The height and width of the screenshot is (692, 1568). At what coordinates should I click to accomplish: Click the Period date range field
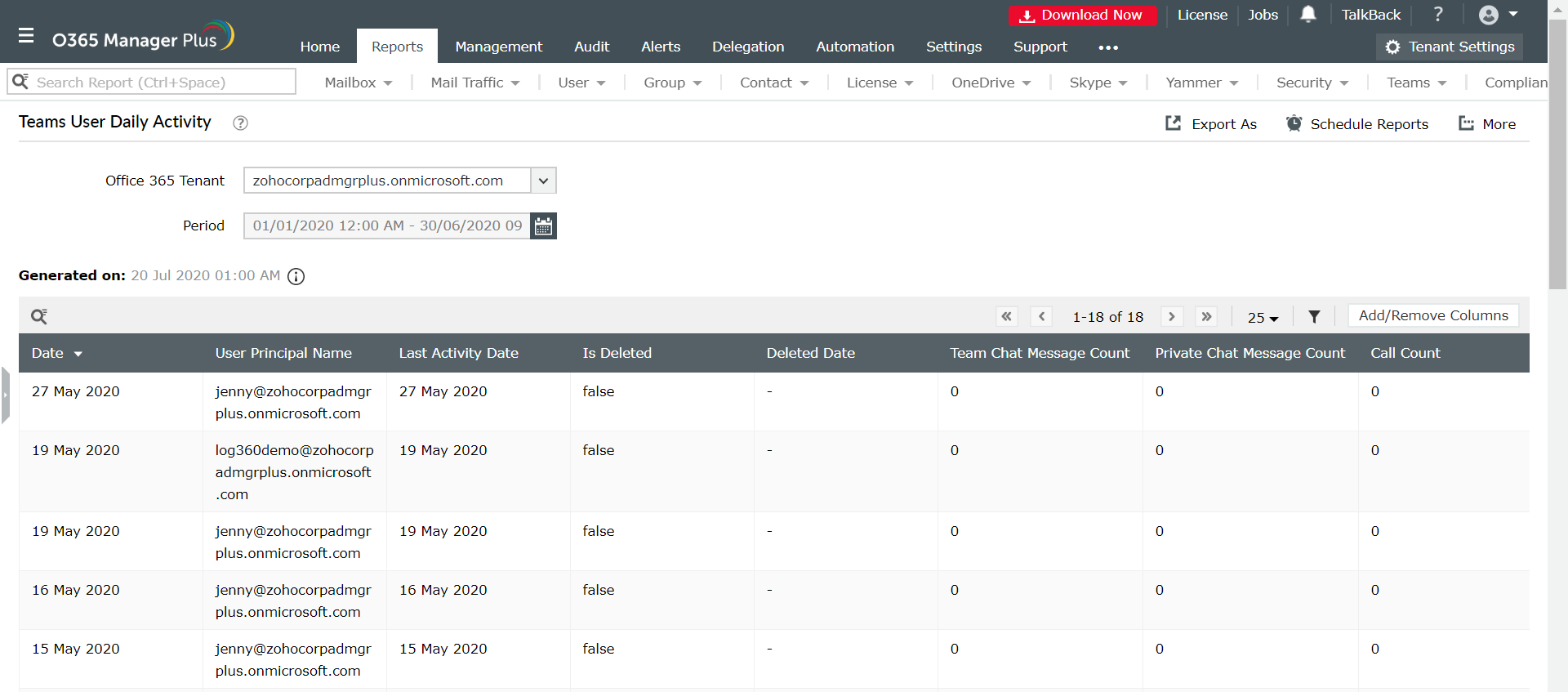pos(387,225)
